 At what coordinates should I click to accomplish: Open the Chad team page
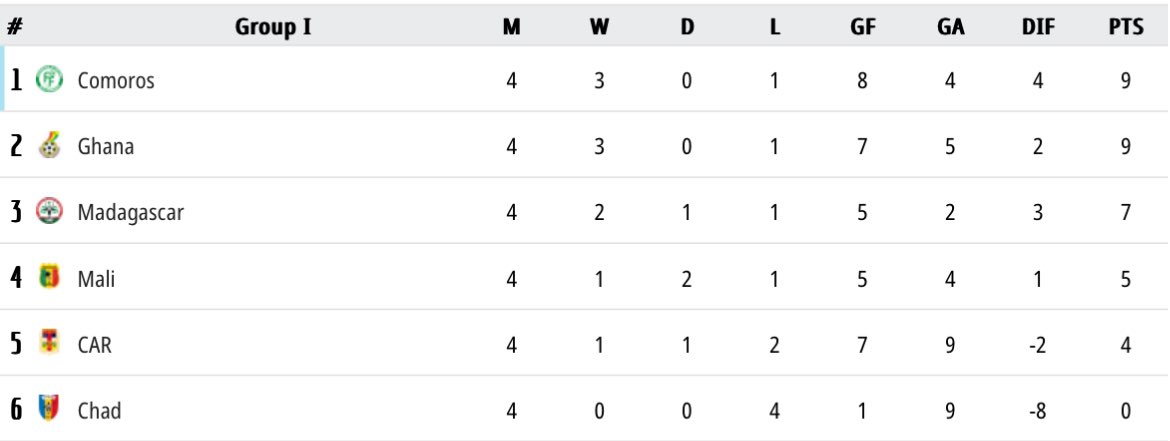click(x=99, y=411)
